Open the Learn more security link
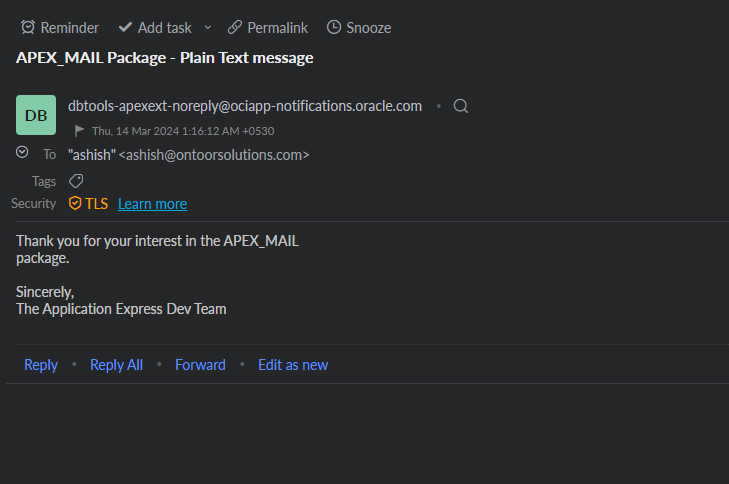 [x=152, y=204]
